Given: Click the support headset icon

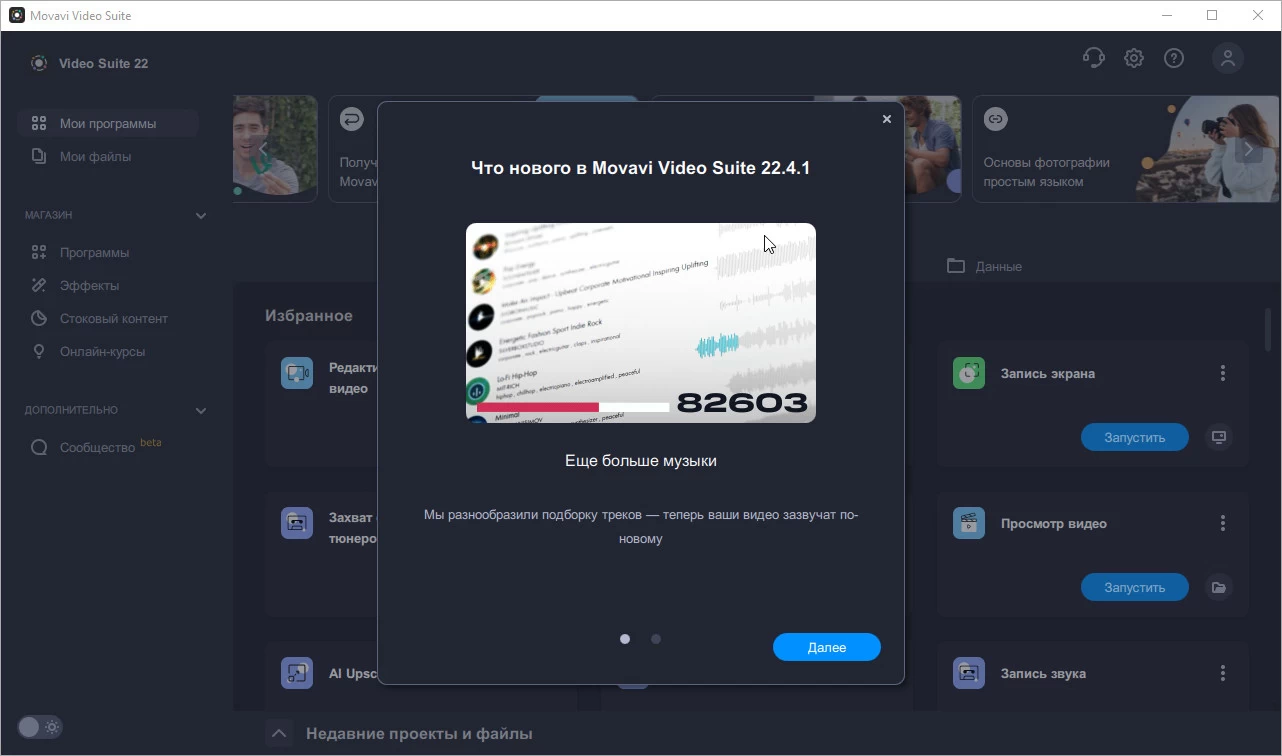Looking at the screenshot, I should click(1093, 58).
